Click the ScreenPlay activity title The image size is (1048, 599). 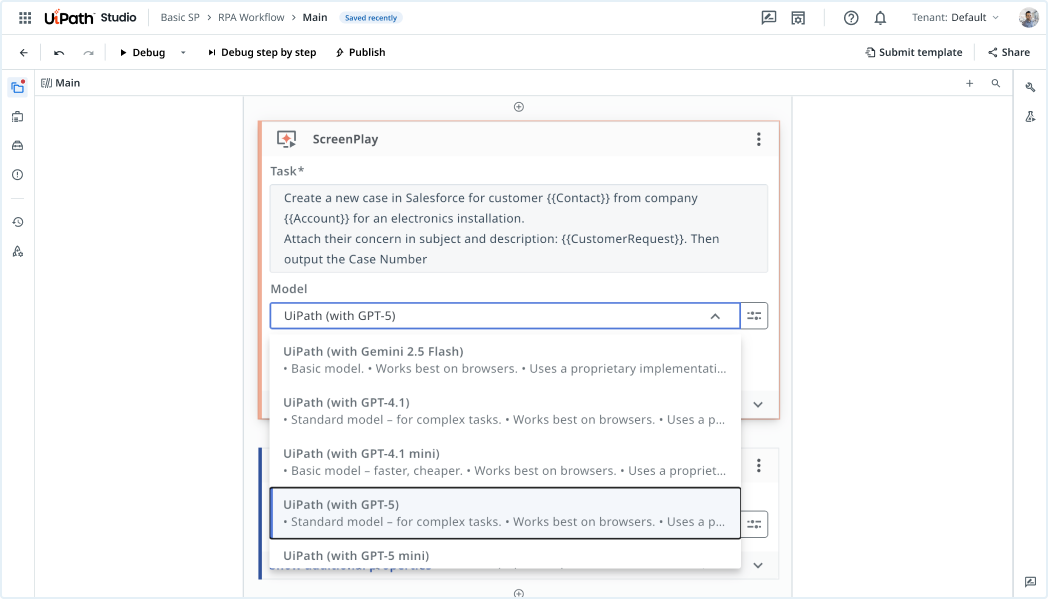tap(345, 139)
